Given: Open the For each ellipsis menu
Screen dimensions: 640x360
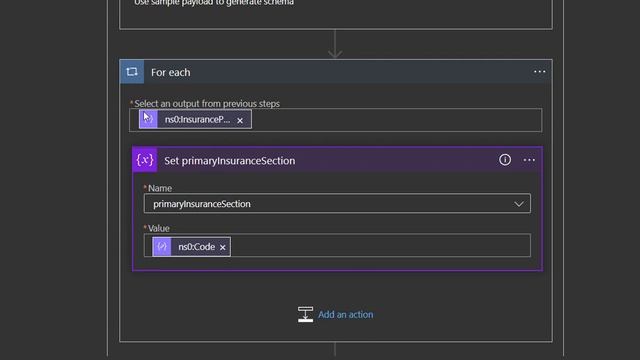Looking at the screenshot, I should (540, 72).
